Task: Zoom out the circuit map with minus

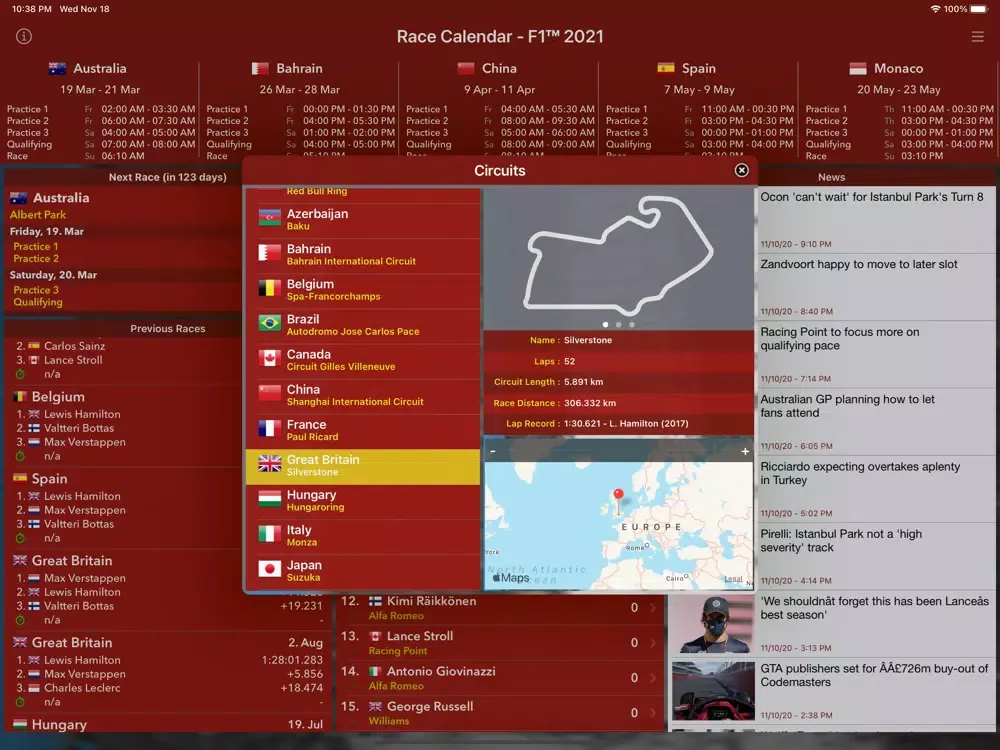Action: (492, 451)
